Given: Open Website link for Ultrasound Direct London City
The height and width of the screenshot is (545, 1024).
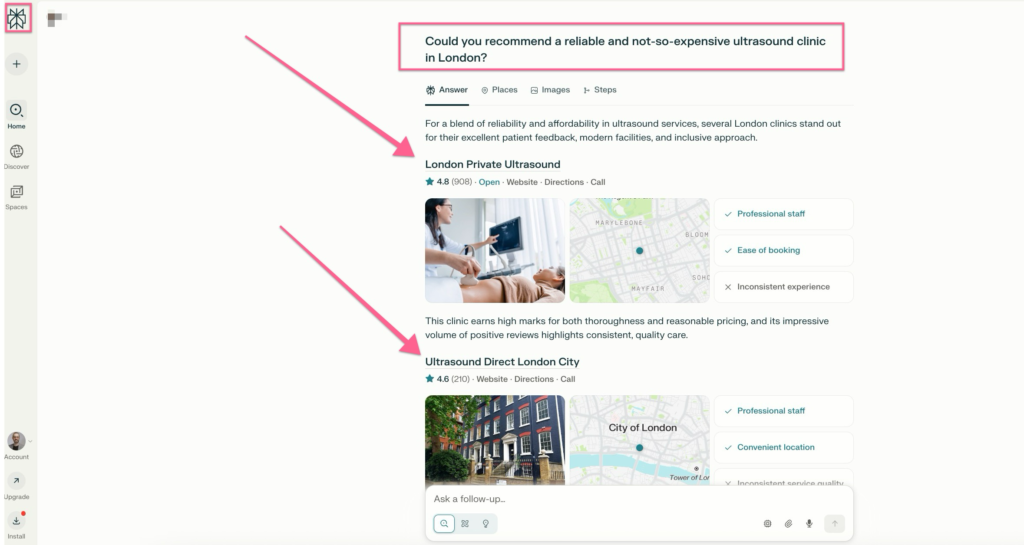Looking at the screenshot, I should (492, 379).
